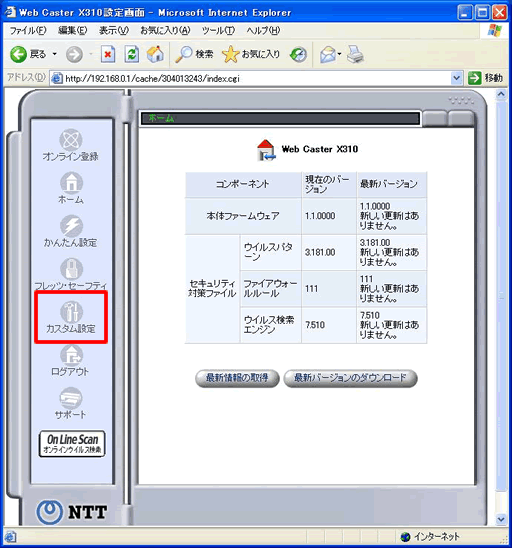Open the ファイル(F) menu
The height and width of the screenshot is (548, 512).
pos(28,31)
